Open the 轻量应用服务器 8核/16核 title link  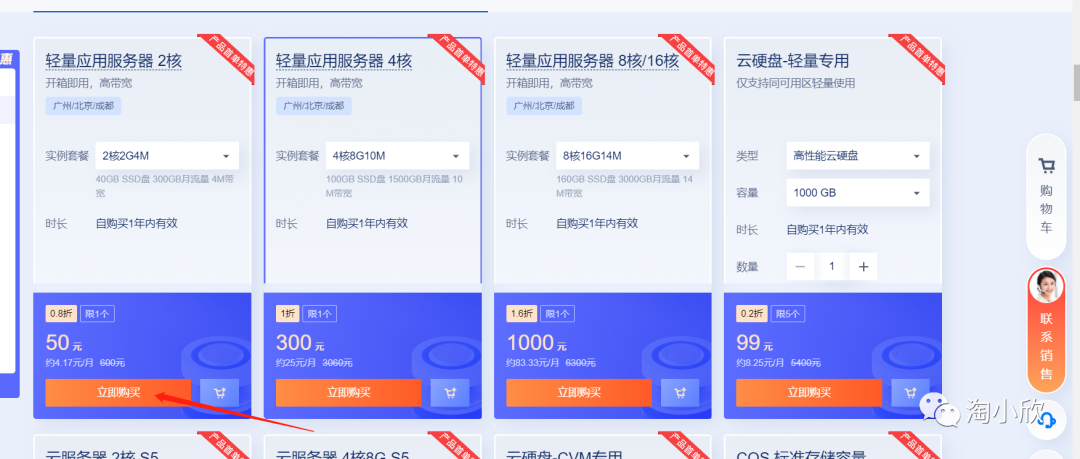tap(592, 61)
